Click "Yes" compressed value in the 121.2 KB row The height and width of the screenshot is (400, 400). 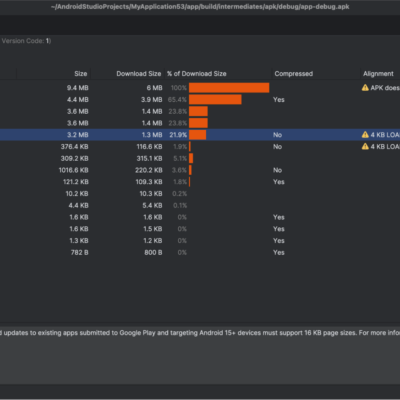pos(279,182)
